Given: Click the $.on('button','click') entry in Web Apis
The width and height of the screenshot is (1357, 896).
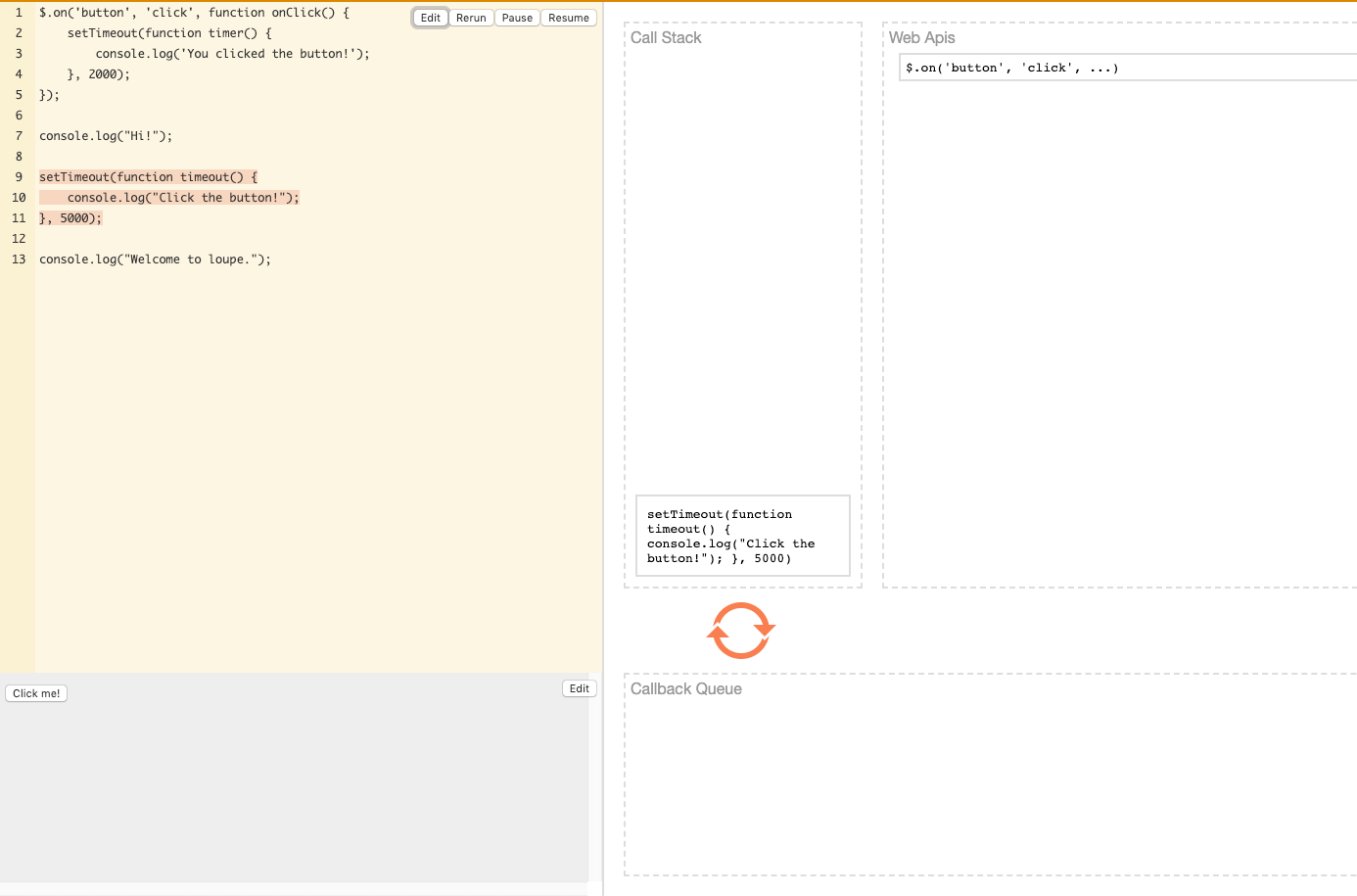Looking at the screenshot, I should [x=1013, y=67].
